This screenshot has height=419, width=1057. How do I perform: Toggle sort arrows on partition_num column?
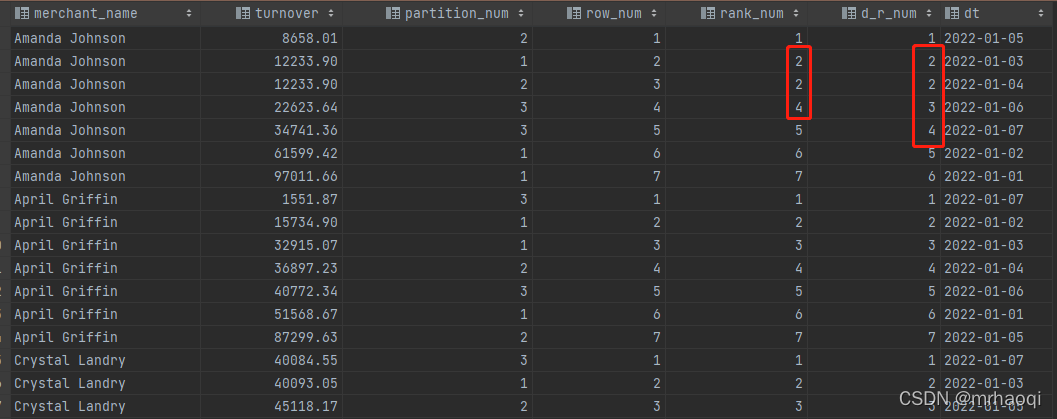(x=521, y=13)
